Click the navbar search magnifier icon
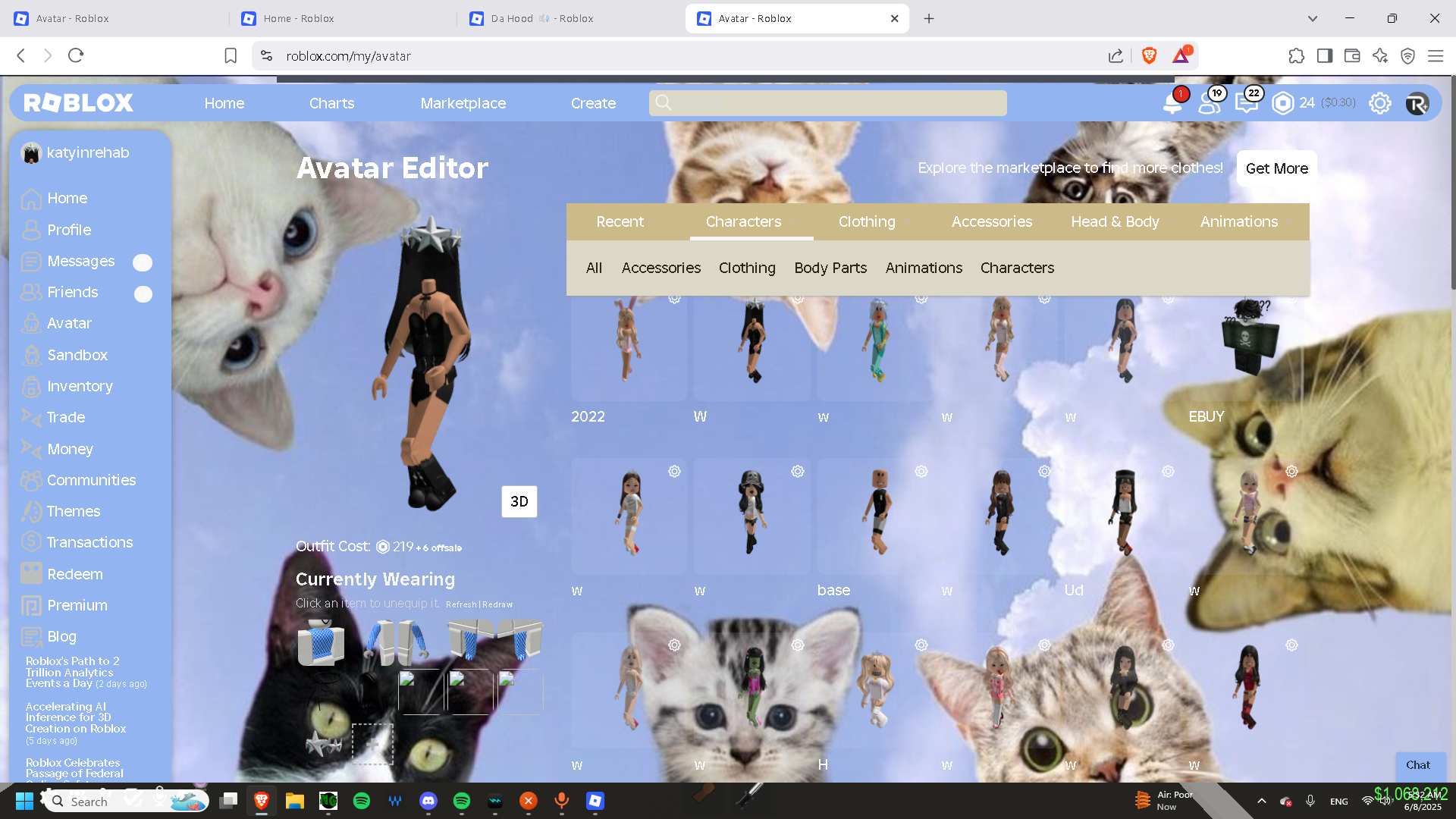 tap(664, 102)
